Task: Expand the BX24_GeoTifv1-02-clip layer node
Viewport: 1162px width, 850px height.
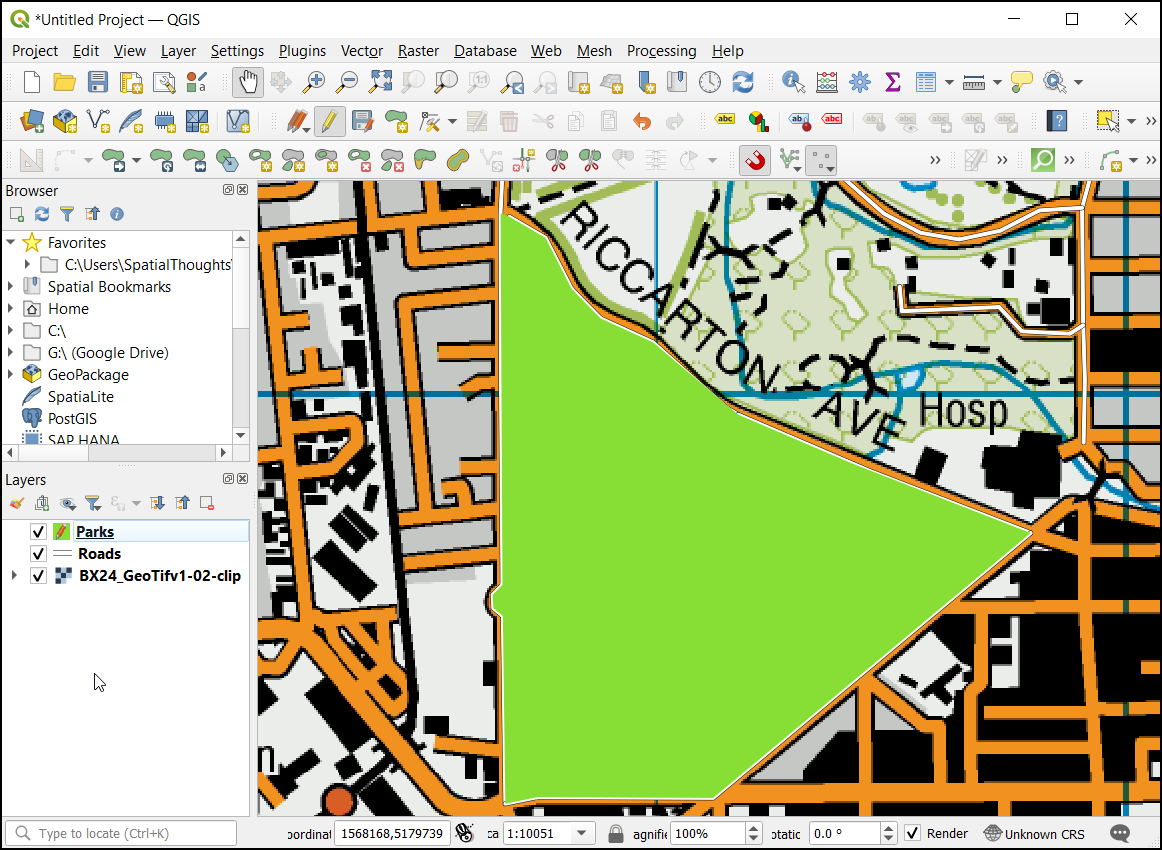Action: click(13, 576)
